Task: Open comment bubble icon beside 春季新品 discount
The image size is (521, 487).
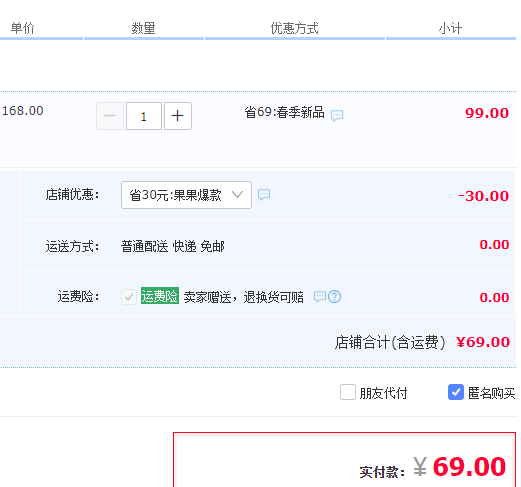Action: (337, 115)
